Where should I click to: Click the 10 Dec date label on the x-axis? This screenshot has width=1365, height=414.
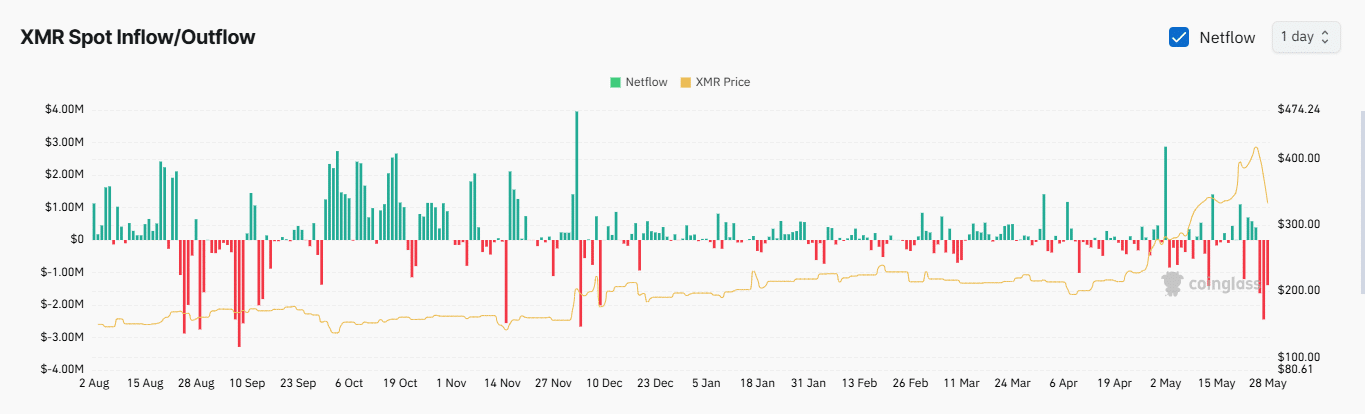[603, 383]
